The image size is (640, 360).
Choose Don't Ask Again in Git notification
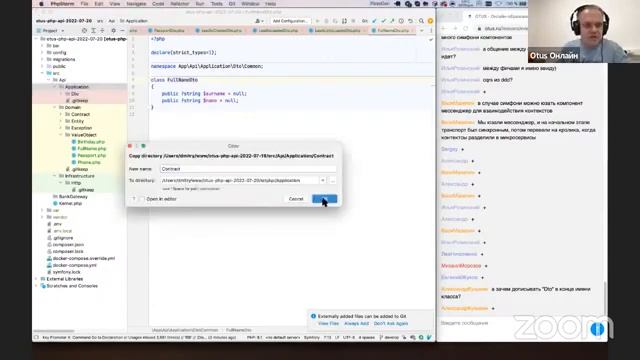(x=391, y=323)
